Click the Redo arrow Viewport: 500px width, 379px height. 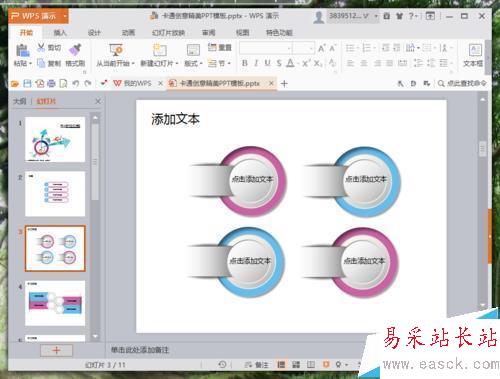coord(88,83)
